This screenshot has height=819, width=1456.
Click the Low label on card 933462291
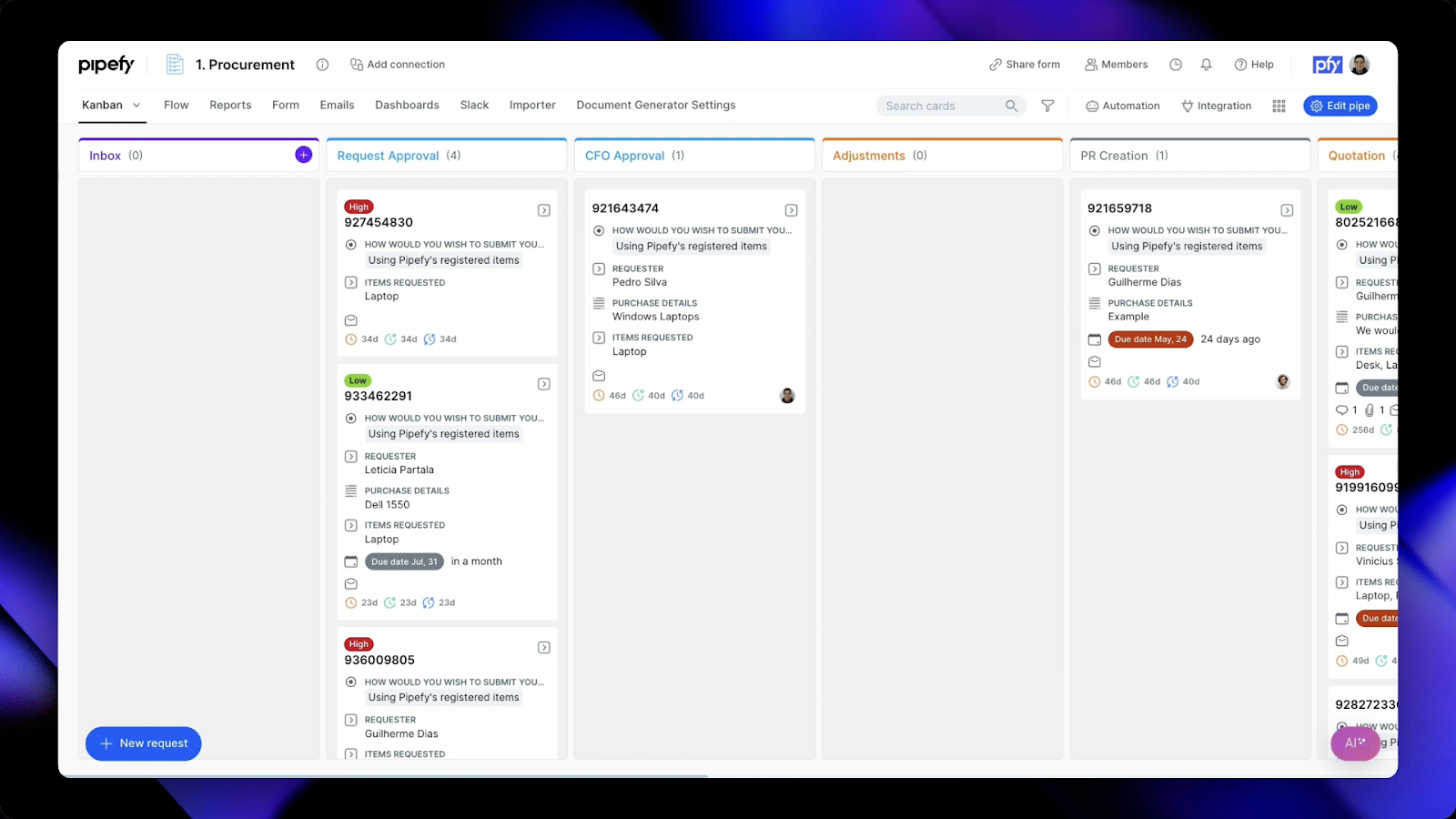pyautogui.click(x=358, y=380)
